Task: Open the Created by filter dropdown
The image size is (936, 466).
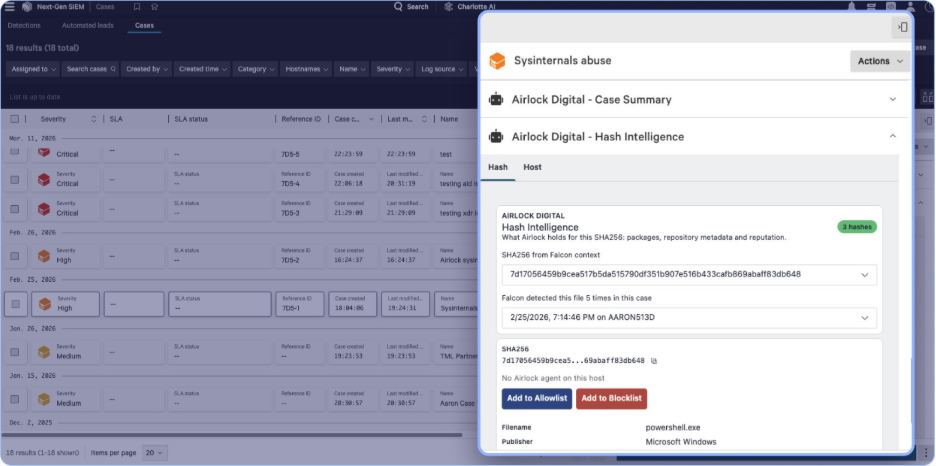Action: [x=146, y=69]
